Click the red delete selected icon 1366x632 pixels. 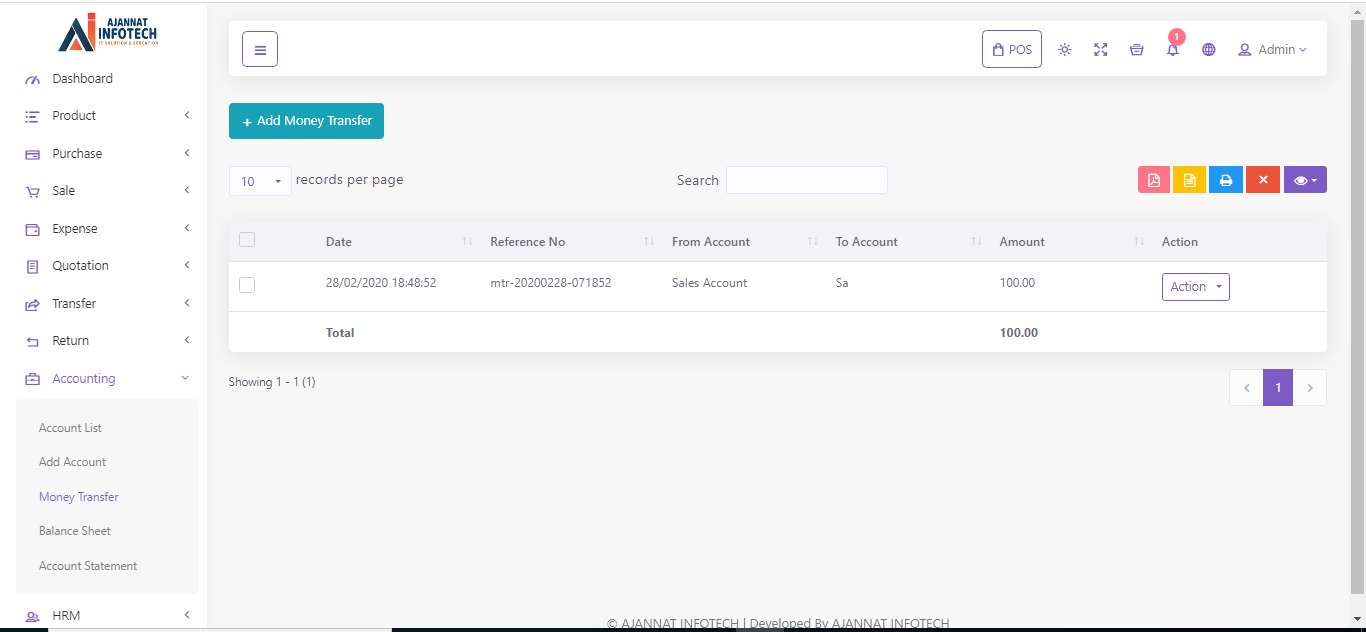point(1263,180)
